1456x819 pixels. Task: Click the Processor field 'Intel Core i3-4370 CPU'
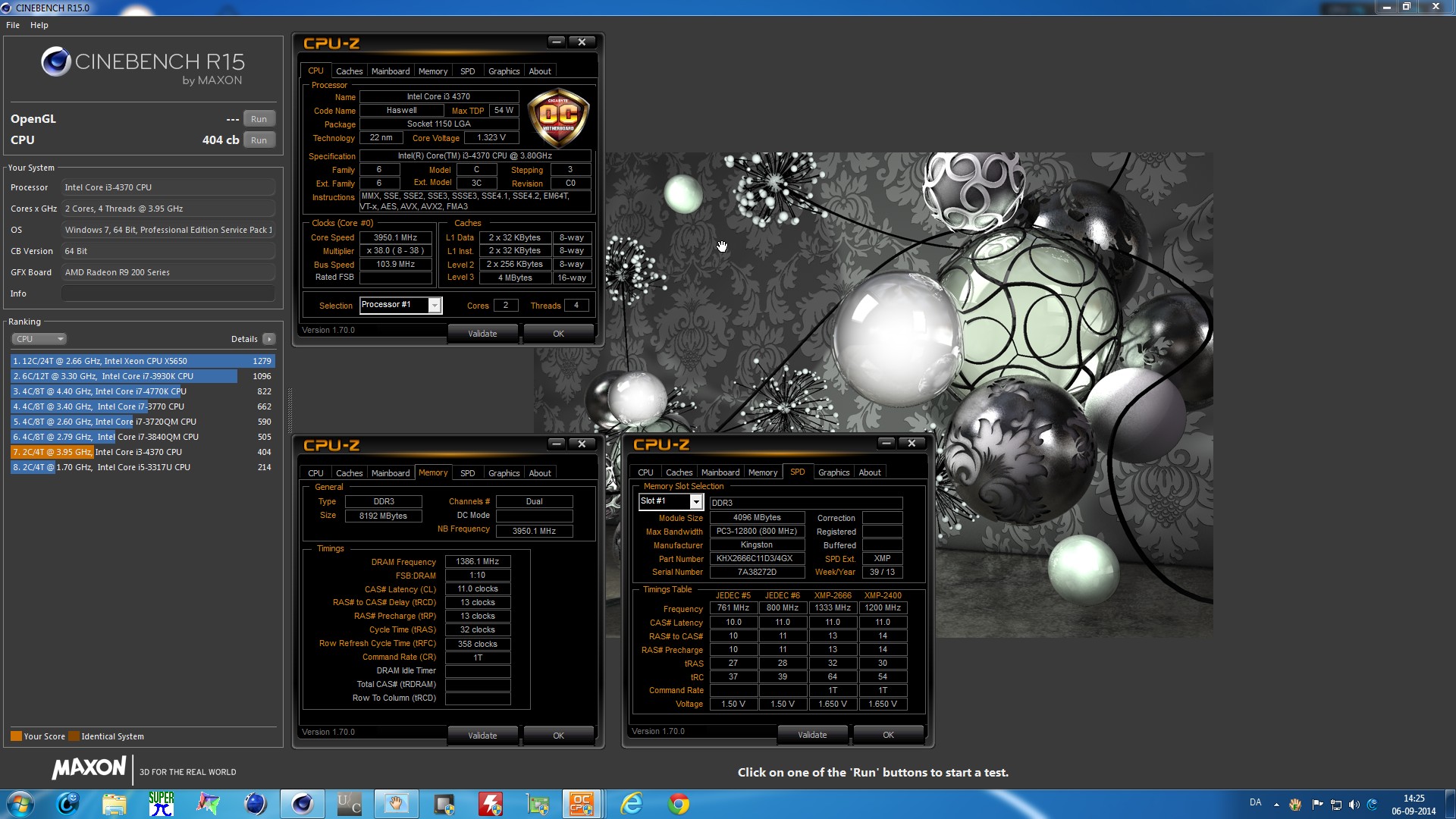[168, 187]
